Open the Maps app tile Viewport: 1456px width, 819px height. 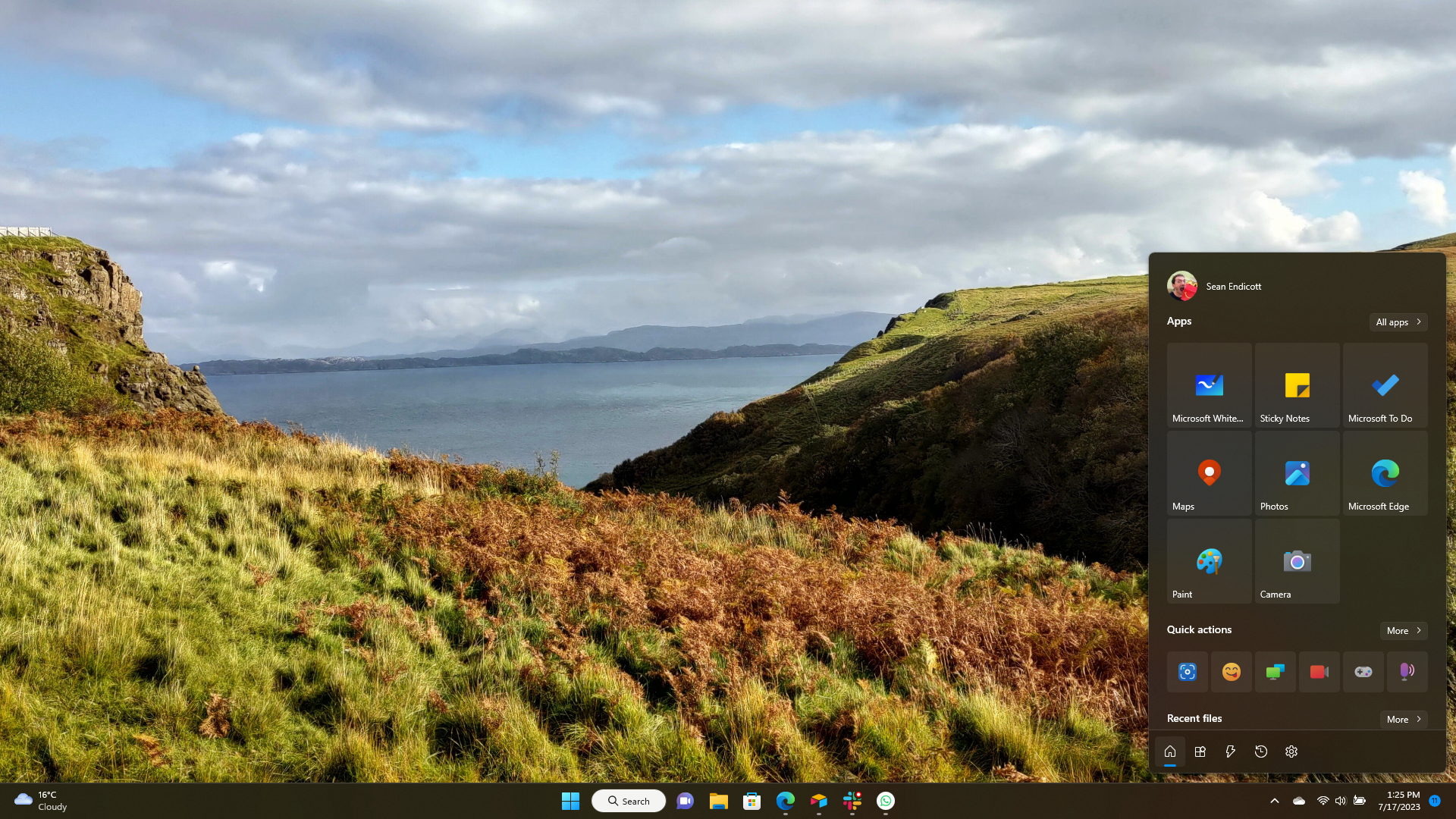coord(1209,473)
